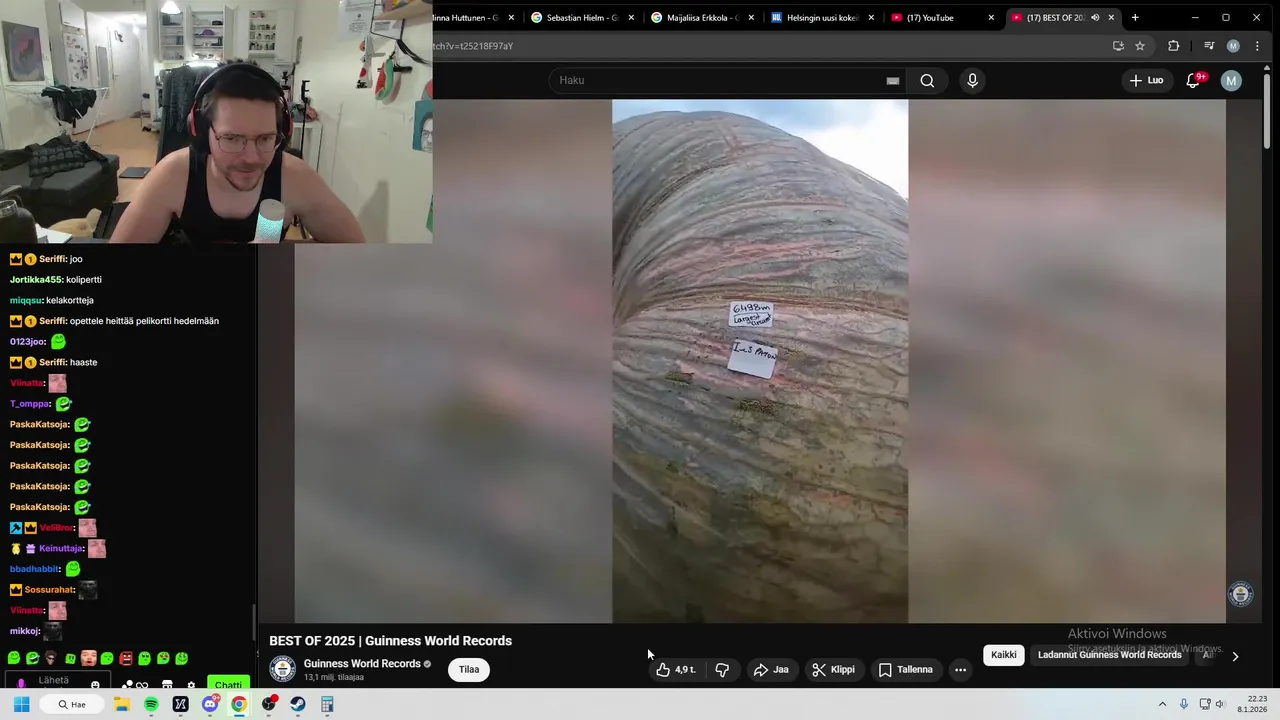Switch to the (17) YouTube tab
Viewport: 1280px width, 720px height.
tap(943, 18)
